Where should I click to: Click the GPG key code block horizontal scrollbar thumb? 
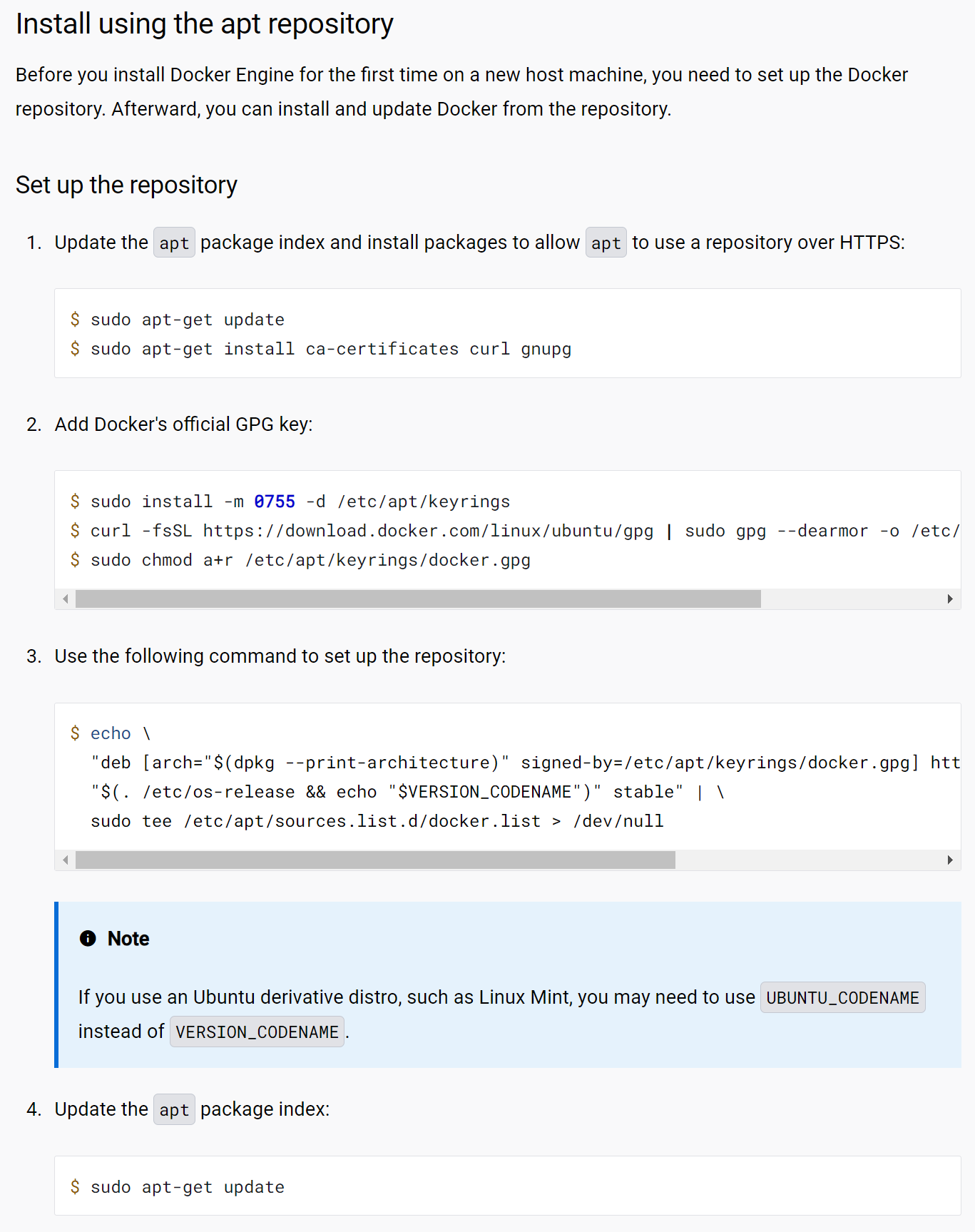click(x=418, y=599)
